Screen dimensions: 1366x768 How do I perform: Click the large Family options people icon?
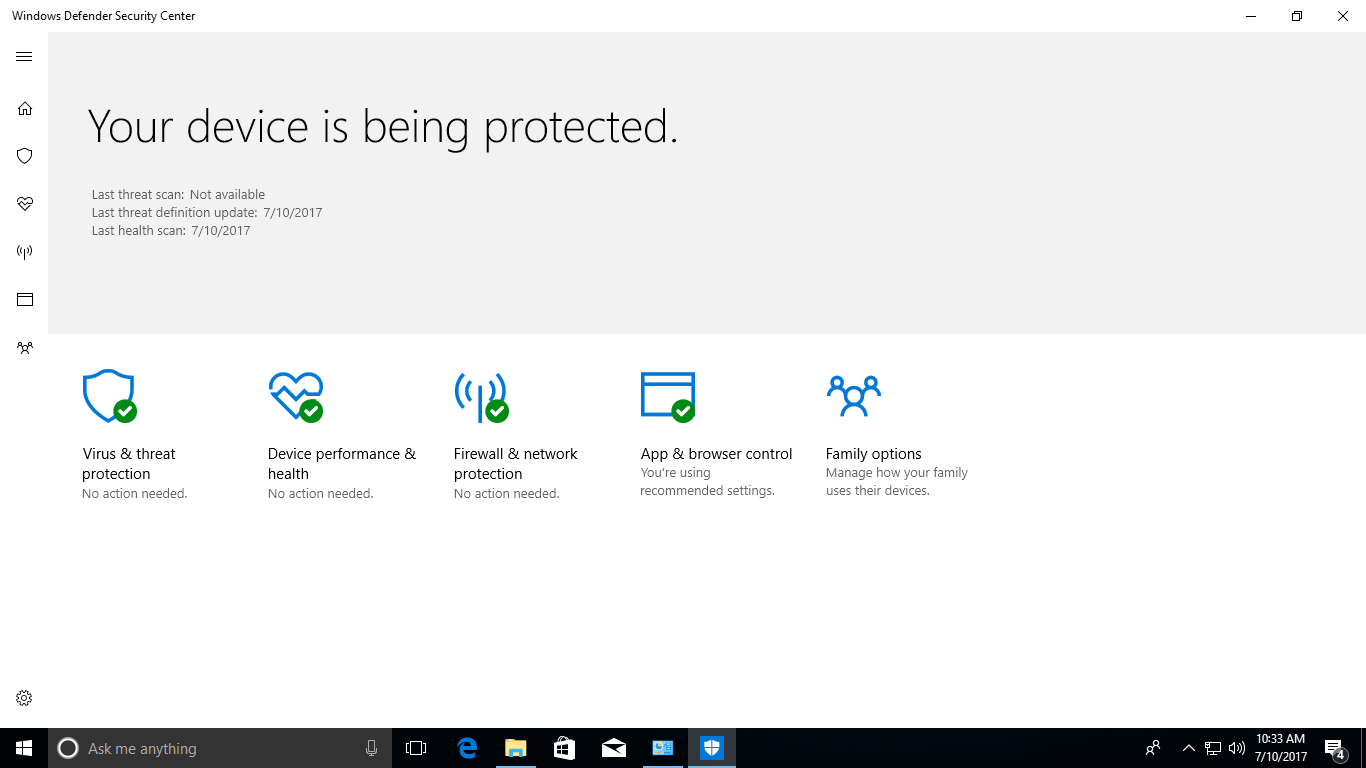pyautogui.click(x=853, y=396)
